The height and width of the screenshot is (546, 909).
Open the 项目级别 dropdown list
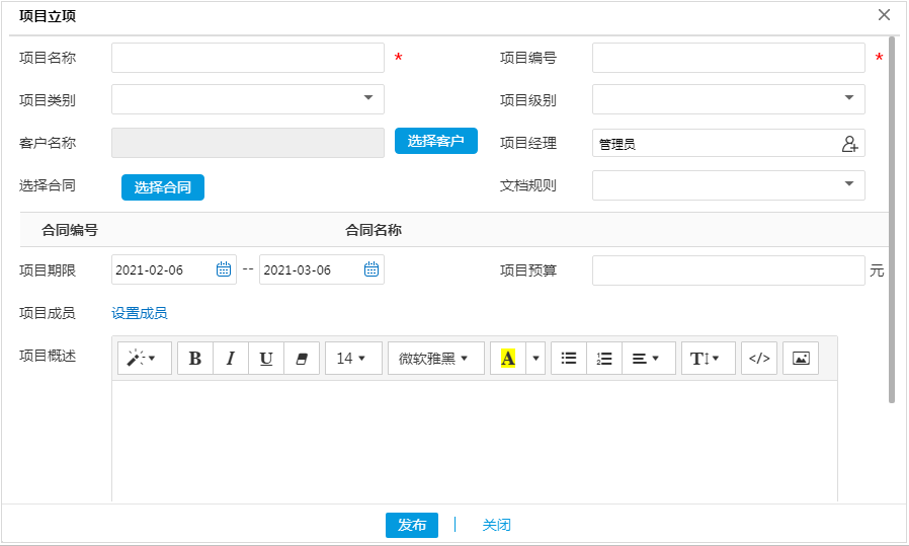(x=848, y=98)
